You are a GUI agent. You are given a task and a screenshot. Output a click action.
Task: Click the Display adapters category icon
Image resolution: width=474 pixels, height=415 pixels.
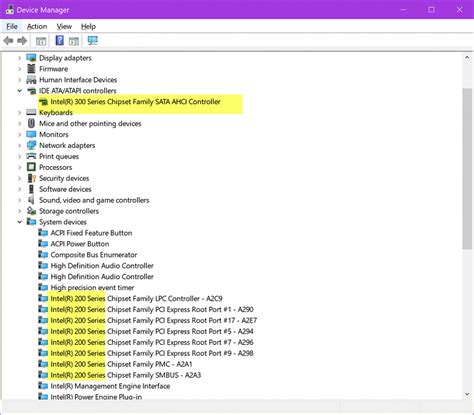(31, 58)
